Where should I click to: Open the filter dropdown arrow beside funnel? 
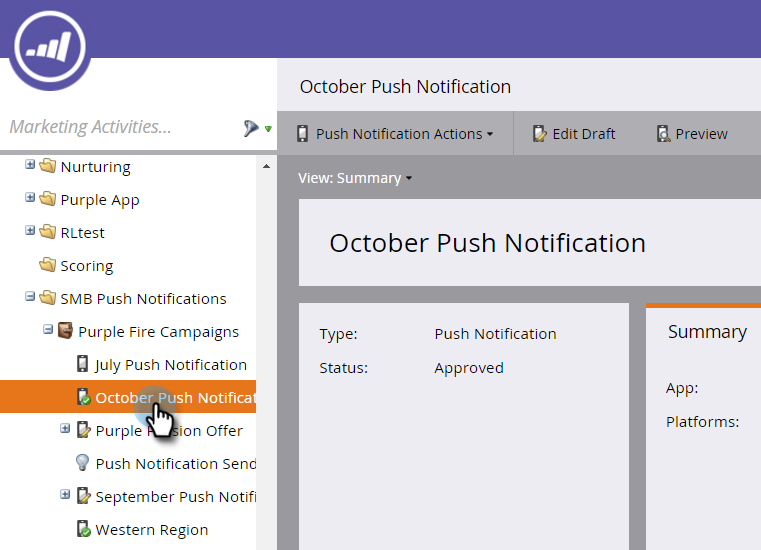click(x=268, y=129)
